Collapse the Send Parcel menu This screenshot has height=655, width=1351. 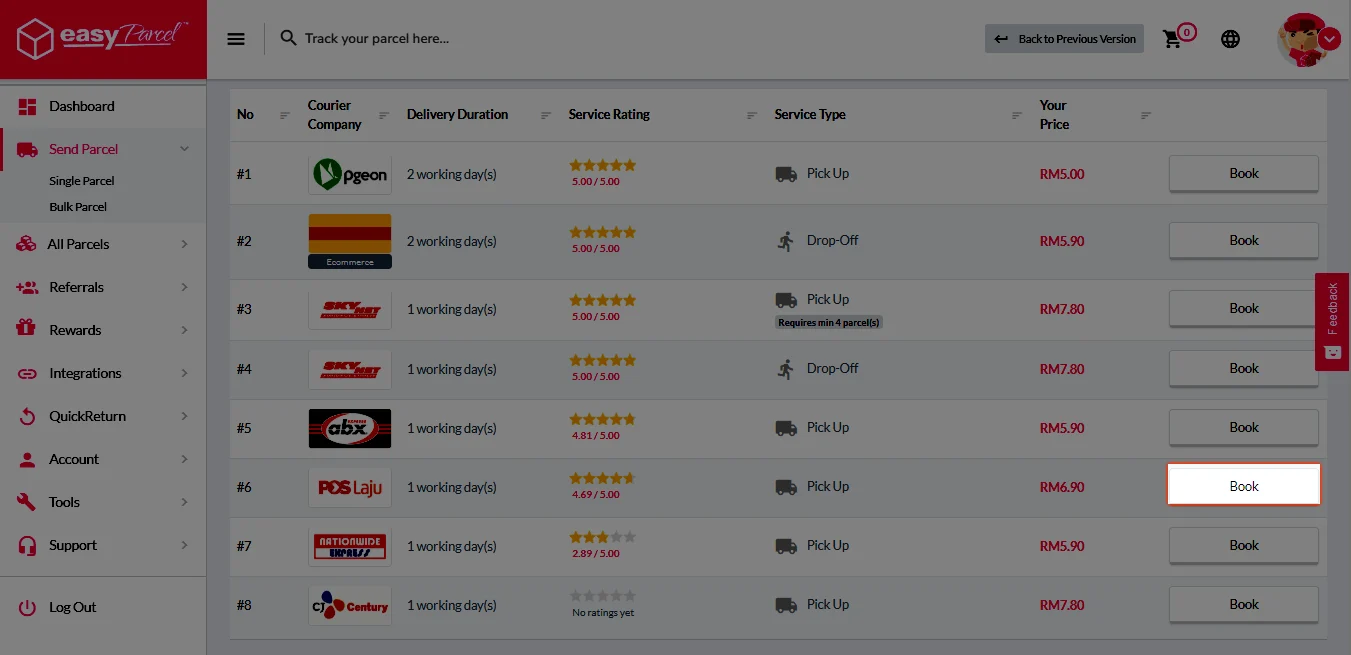184,149
